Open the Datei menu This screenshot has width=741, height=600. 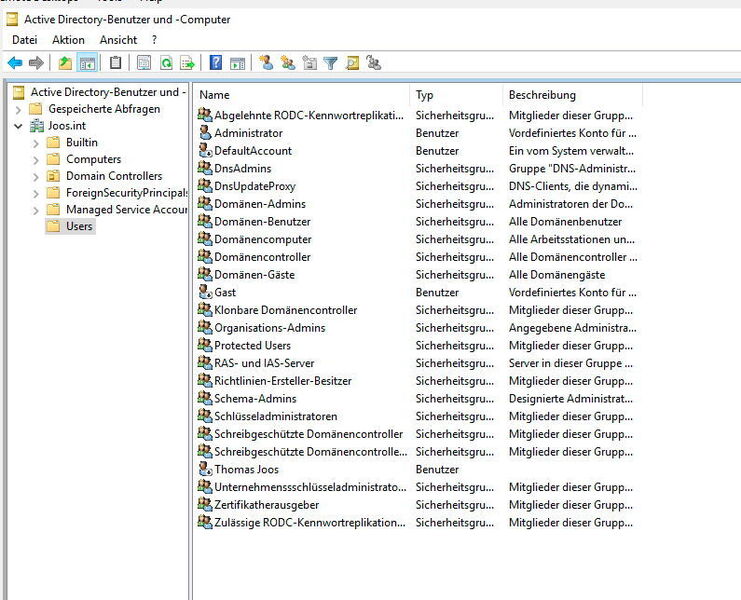pyautogui.click(x=25, y=40)
